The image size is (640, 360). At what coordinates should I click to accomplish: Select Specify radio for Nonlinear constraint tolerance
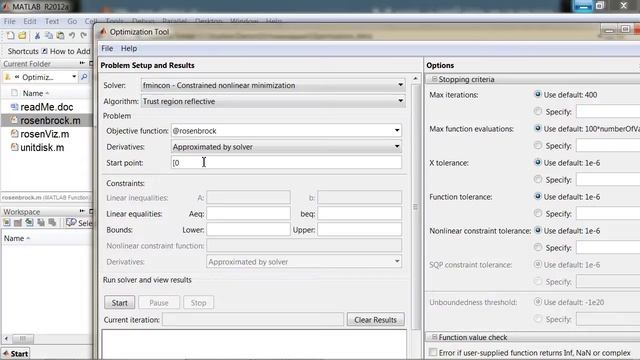point(538,247)
